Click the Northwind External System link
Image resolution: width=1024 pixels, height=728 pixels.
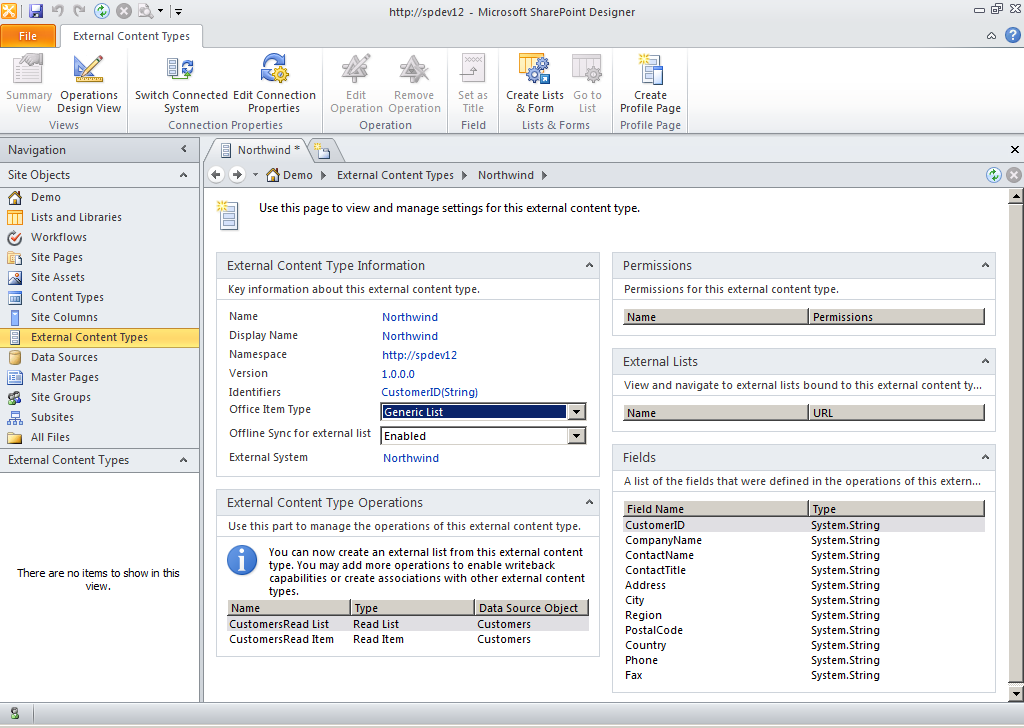[x=411, y=458]
